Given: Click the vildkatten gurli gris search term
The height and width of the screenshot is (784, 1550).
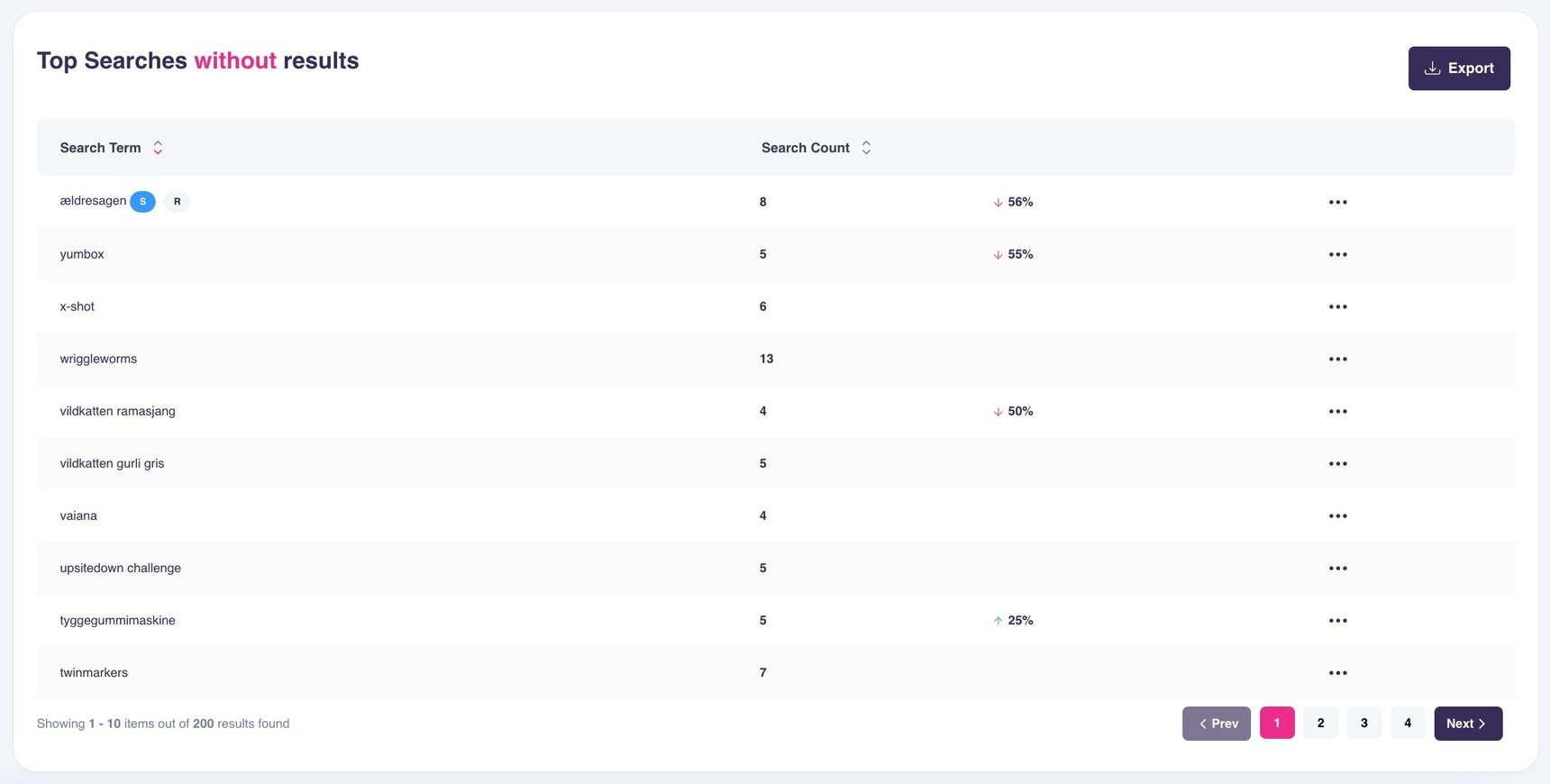Looking at the screenshot, I should [112, 463].
